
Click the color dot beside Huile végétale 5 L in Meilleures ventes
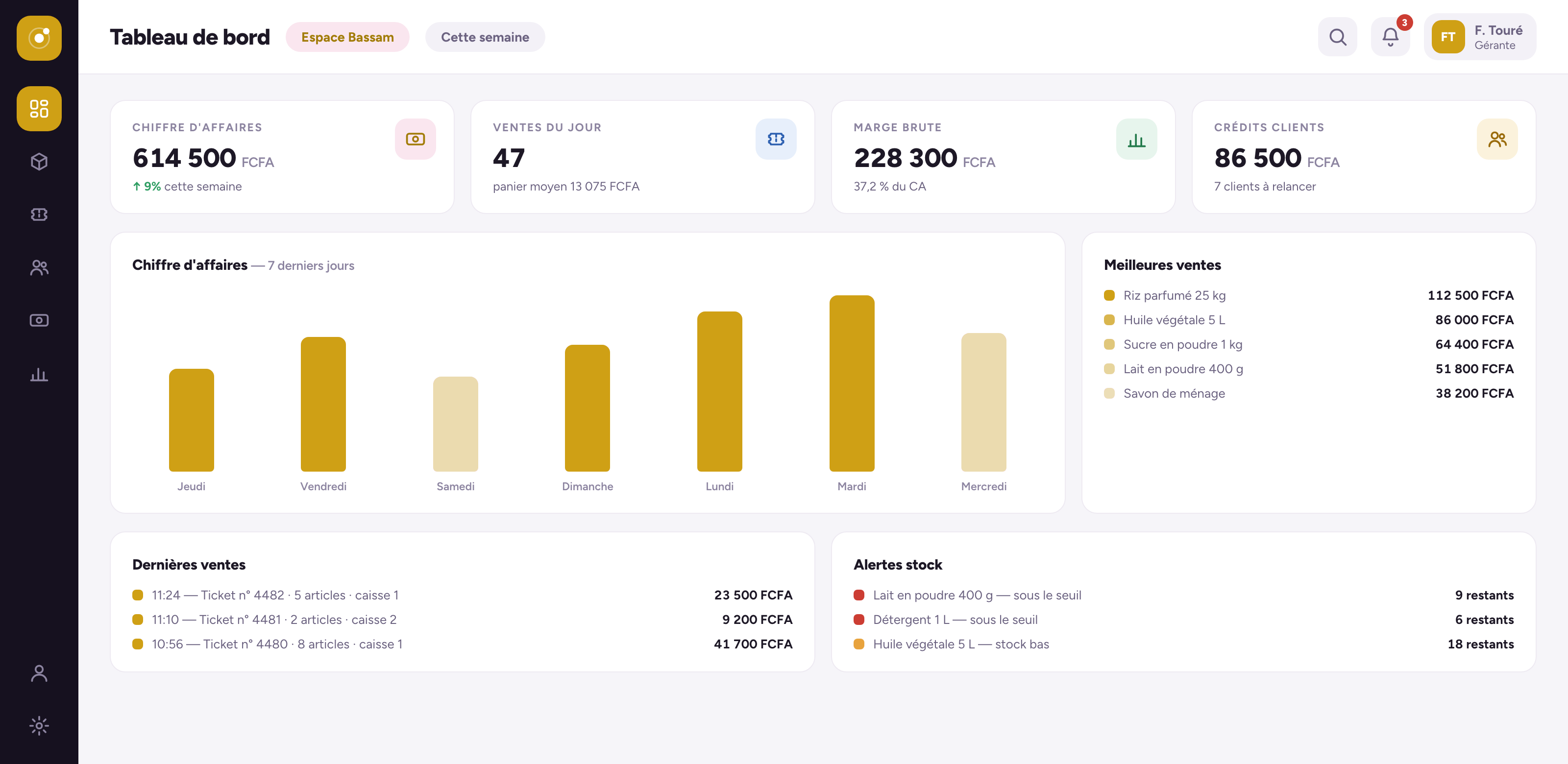coord(1109,319)
